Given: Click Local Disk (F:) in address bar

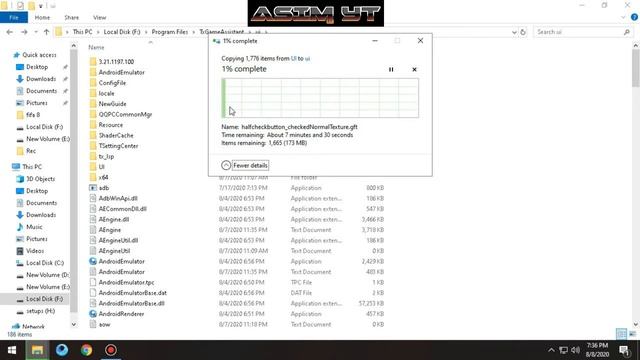Looking at the screenshot, I should (122, 32).
